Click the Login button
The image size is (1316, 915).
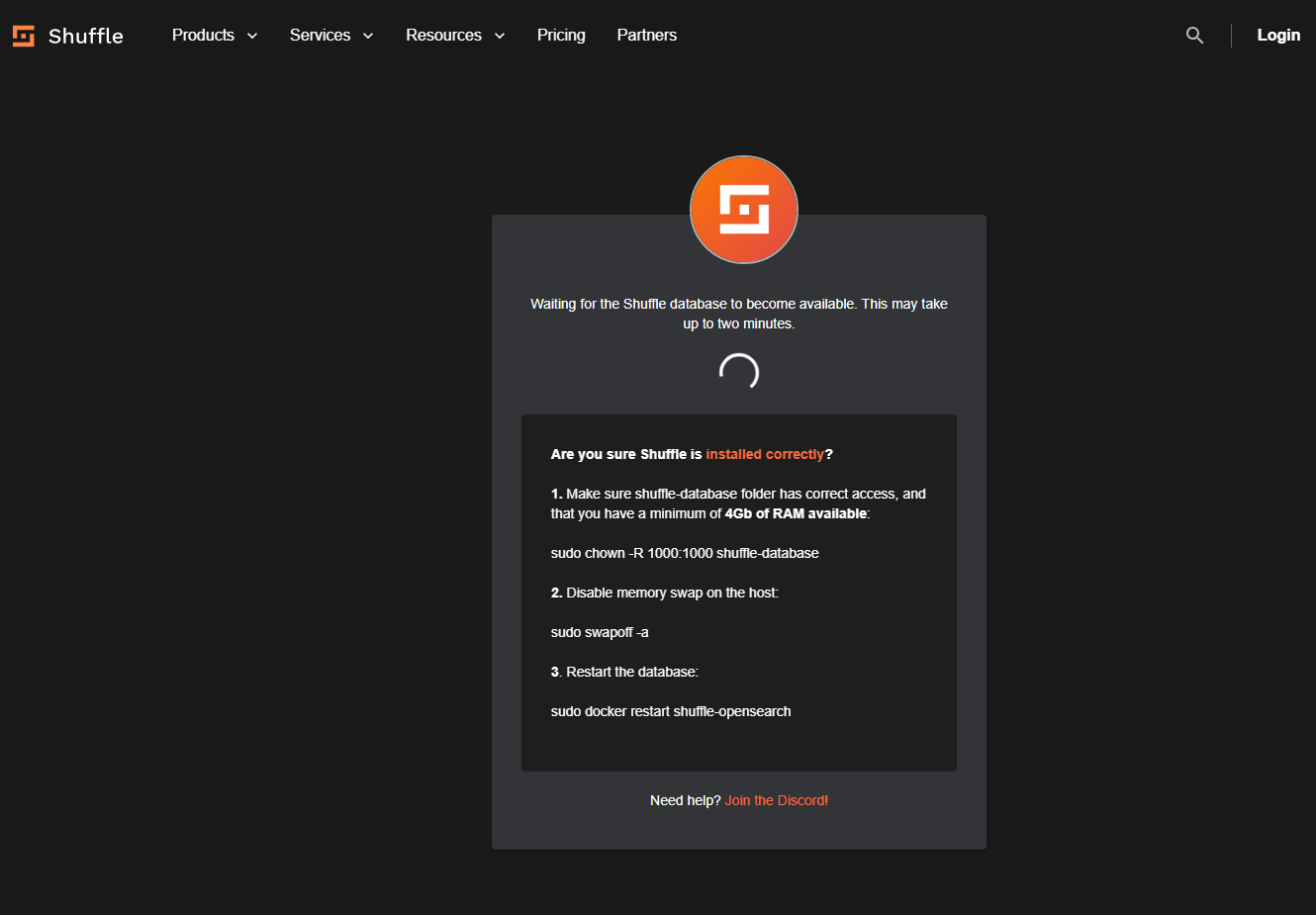[x=1278, y=35]
